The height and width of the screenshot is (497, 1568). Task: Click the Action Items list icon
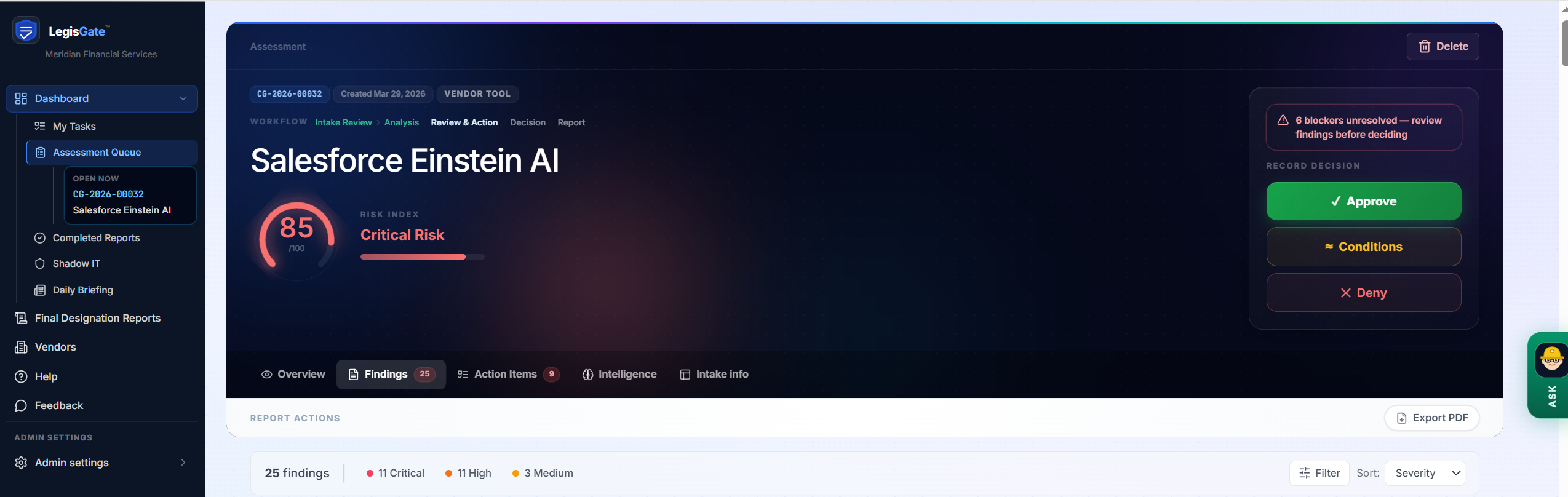click(463, 375)
